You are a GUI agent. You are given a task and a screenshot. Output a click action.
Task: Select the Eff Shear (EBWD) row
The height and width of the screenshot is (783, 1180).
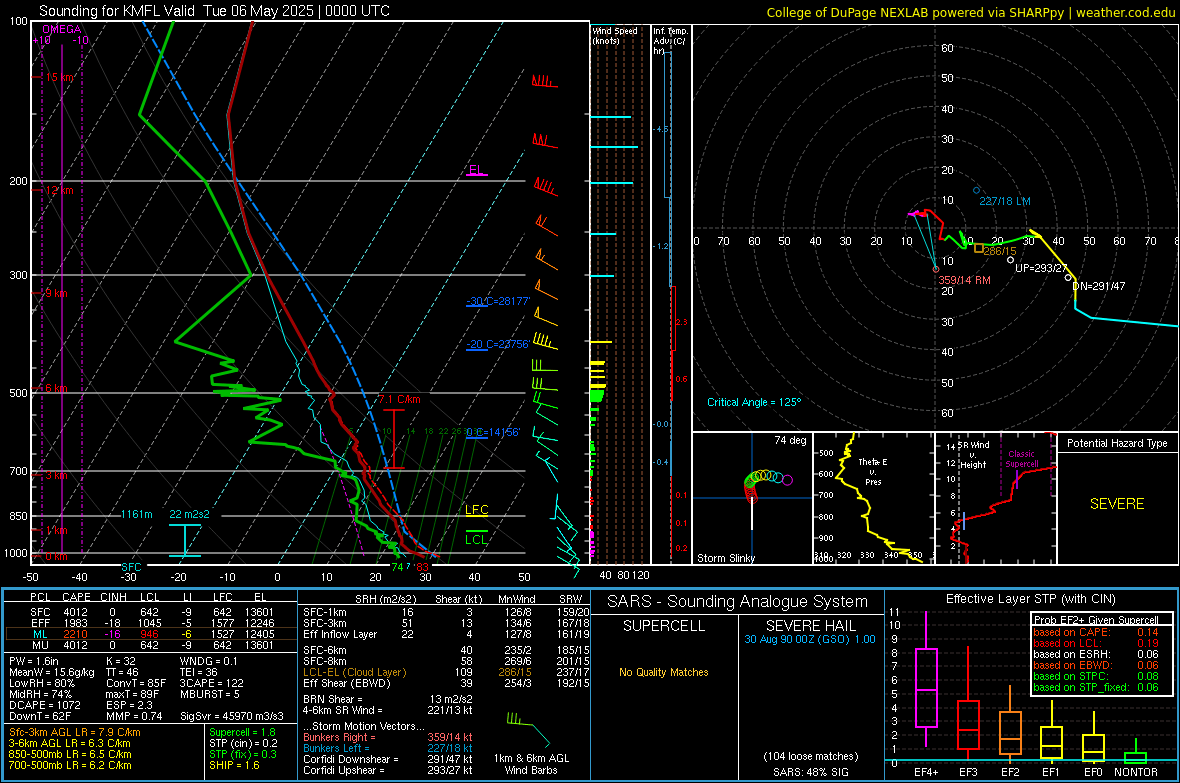point(446,683)
